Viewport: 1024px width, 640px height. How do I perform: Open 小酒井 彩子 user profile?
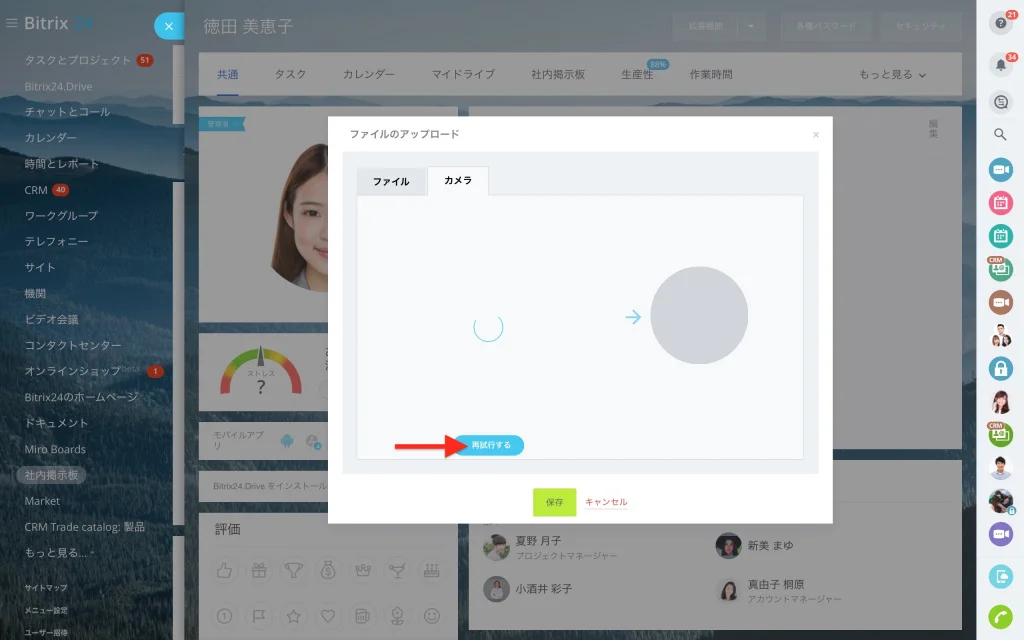click(x=543, y=588)
